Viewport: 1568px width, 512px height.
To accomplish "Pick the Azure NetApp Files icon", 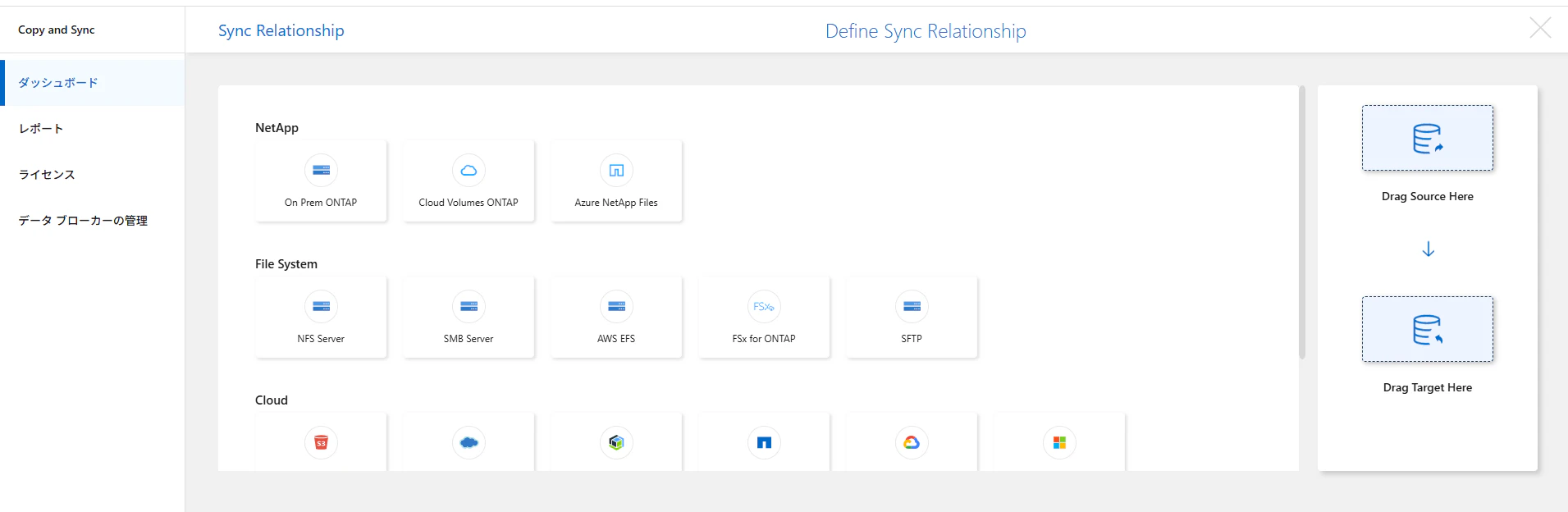I will pos(616,171).
